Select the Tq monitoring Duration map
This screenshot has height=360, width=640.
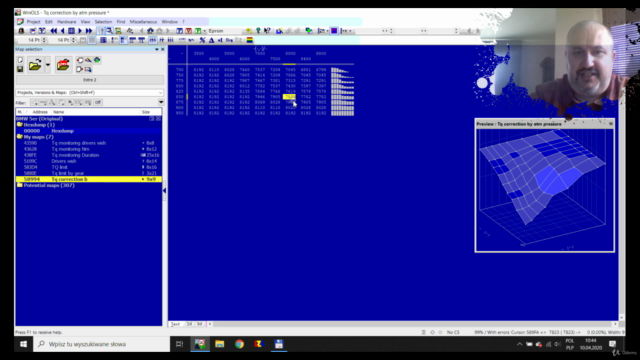tap(89, 155)
